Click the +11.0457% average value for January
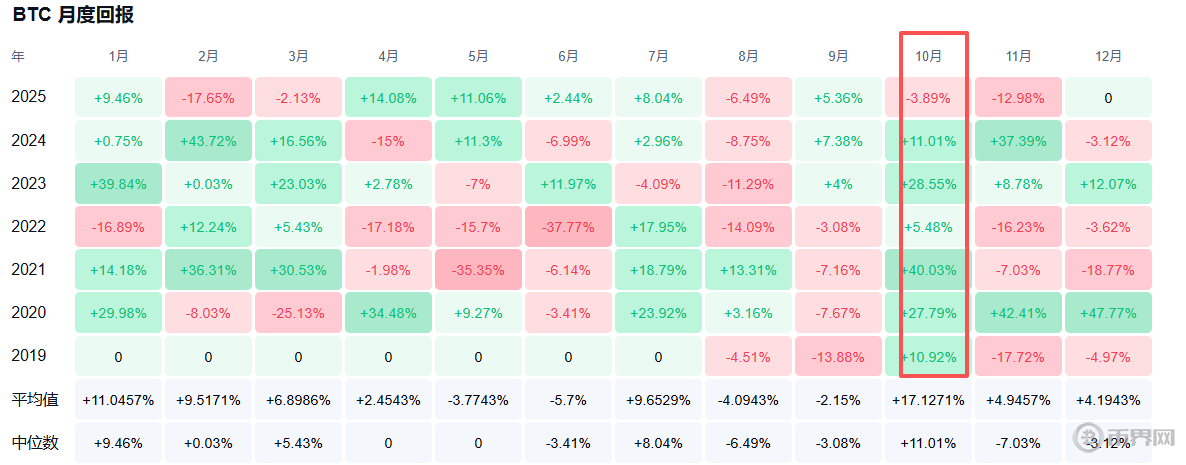 tap(118, 400)
